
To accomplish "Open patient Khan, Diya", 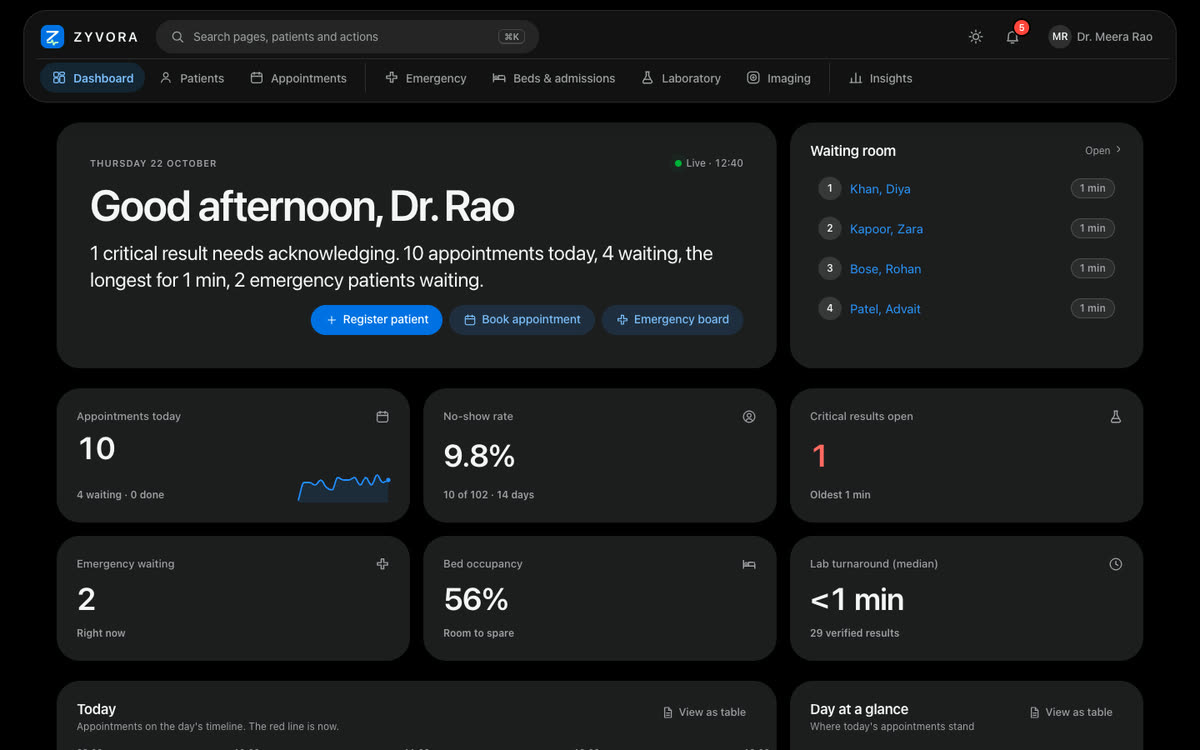I will [x=880, y=189].
